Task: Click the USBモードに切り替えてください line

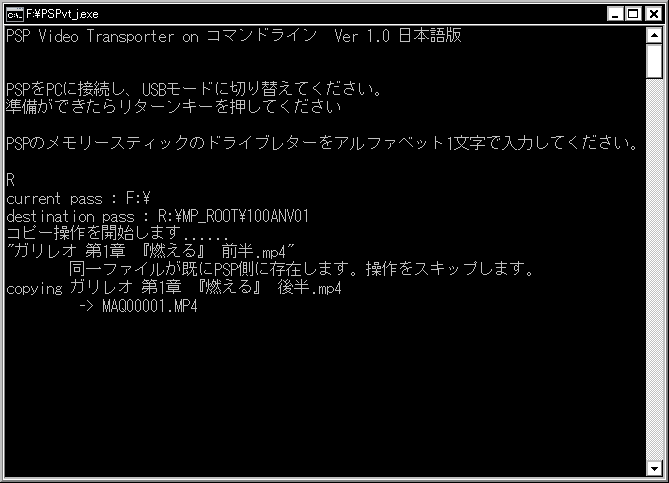Action: click(x=194, y=89)
